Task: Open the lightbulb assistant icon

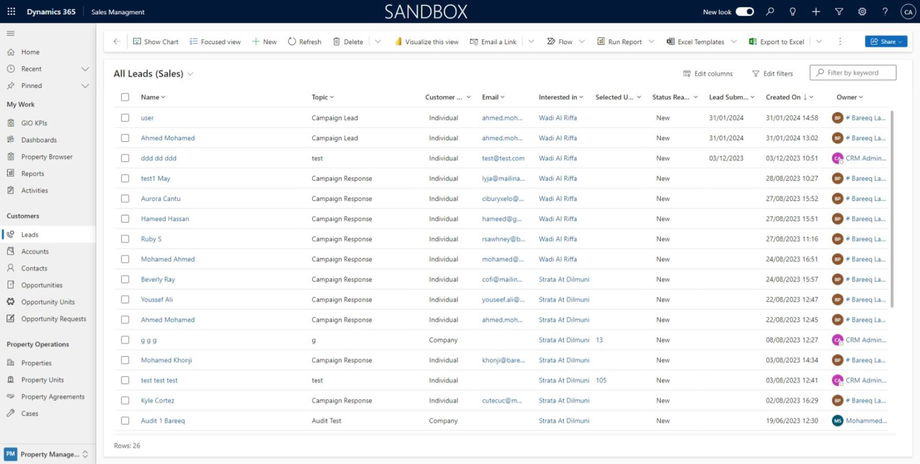Action: [793, 11]
